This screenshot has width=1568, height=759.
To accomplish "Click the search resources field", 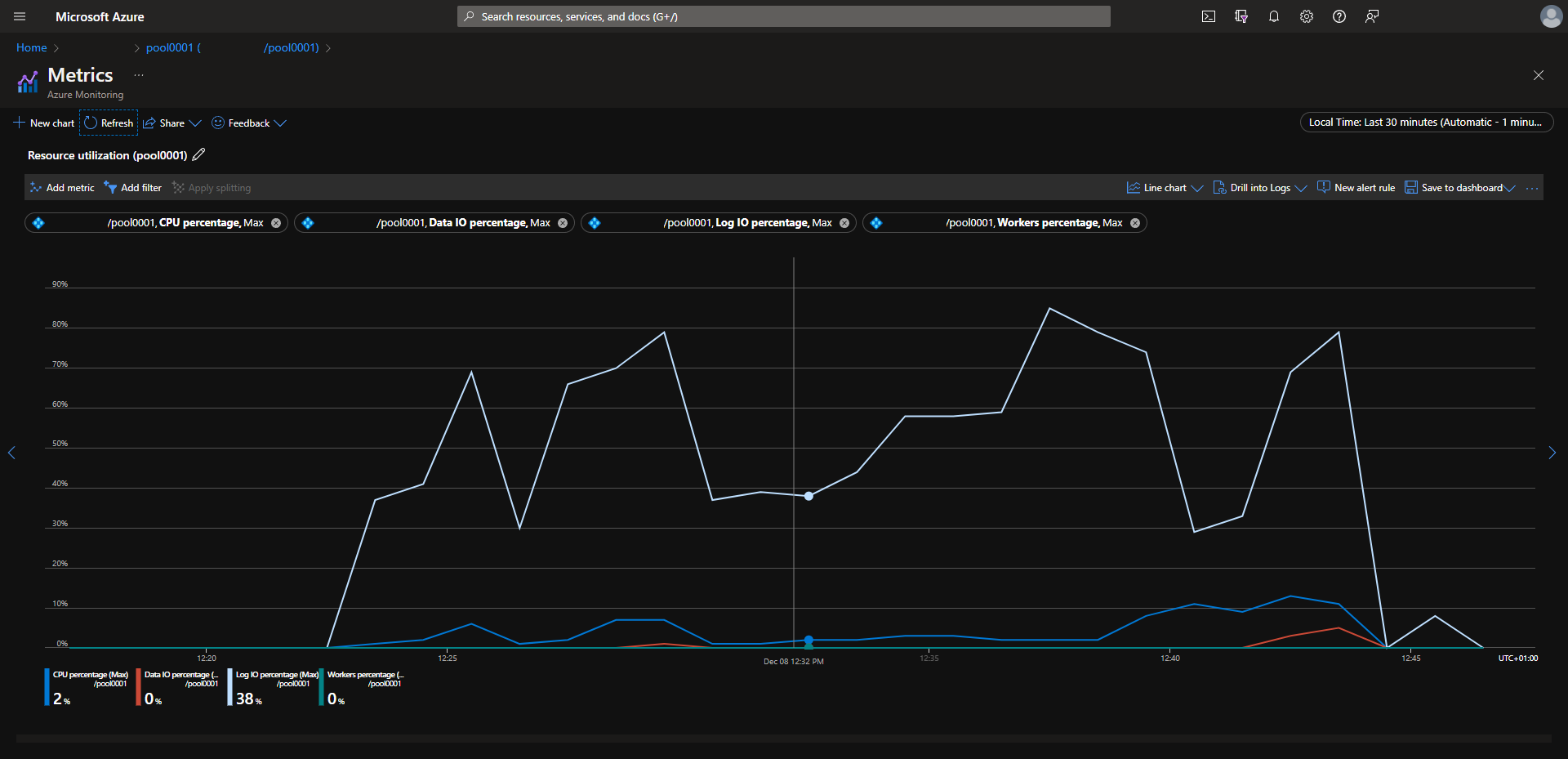I will pos(784,16).
